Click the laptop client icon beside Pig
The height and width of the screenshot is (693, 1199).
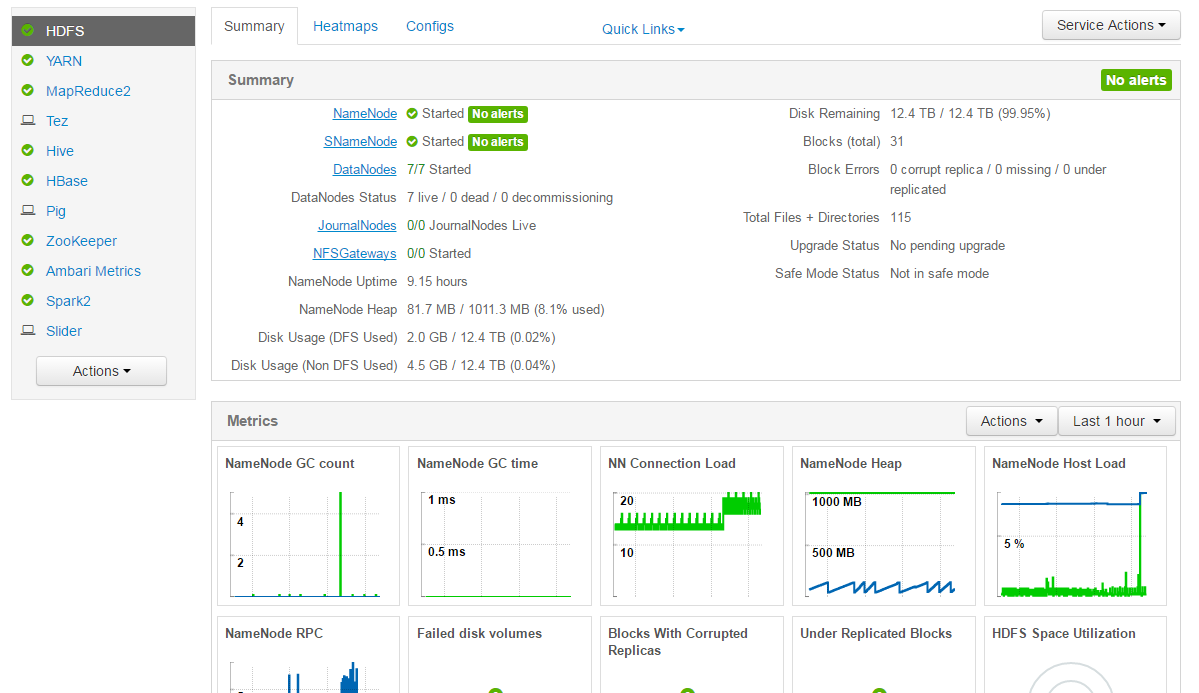pos(28,210)
